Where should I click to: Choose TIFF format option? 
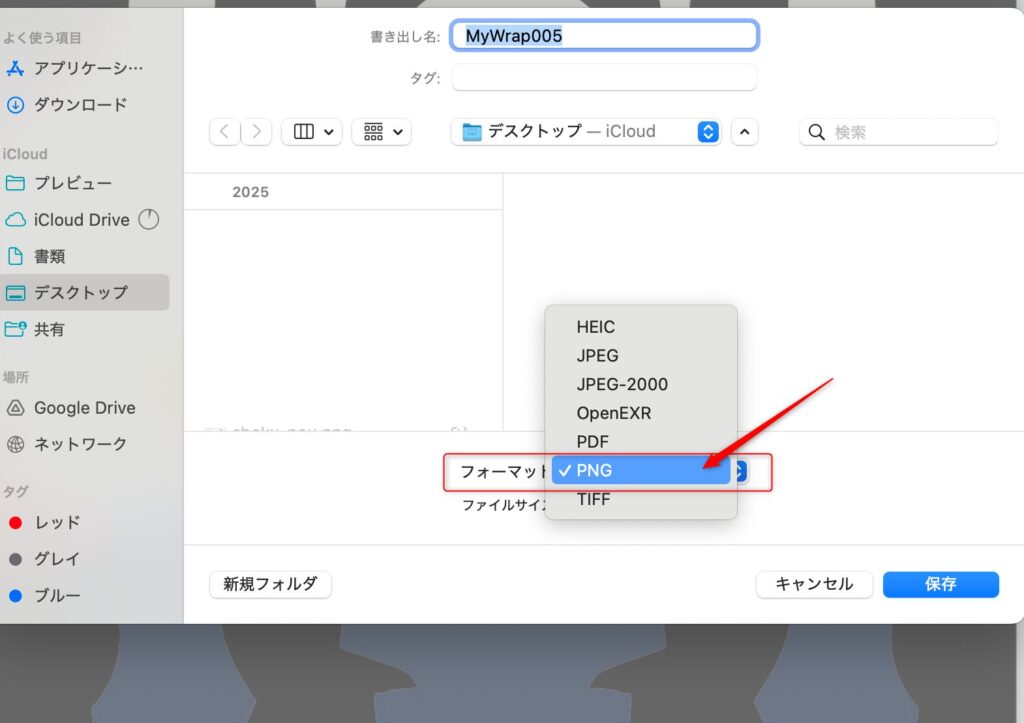tap(593, 499)
